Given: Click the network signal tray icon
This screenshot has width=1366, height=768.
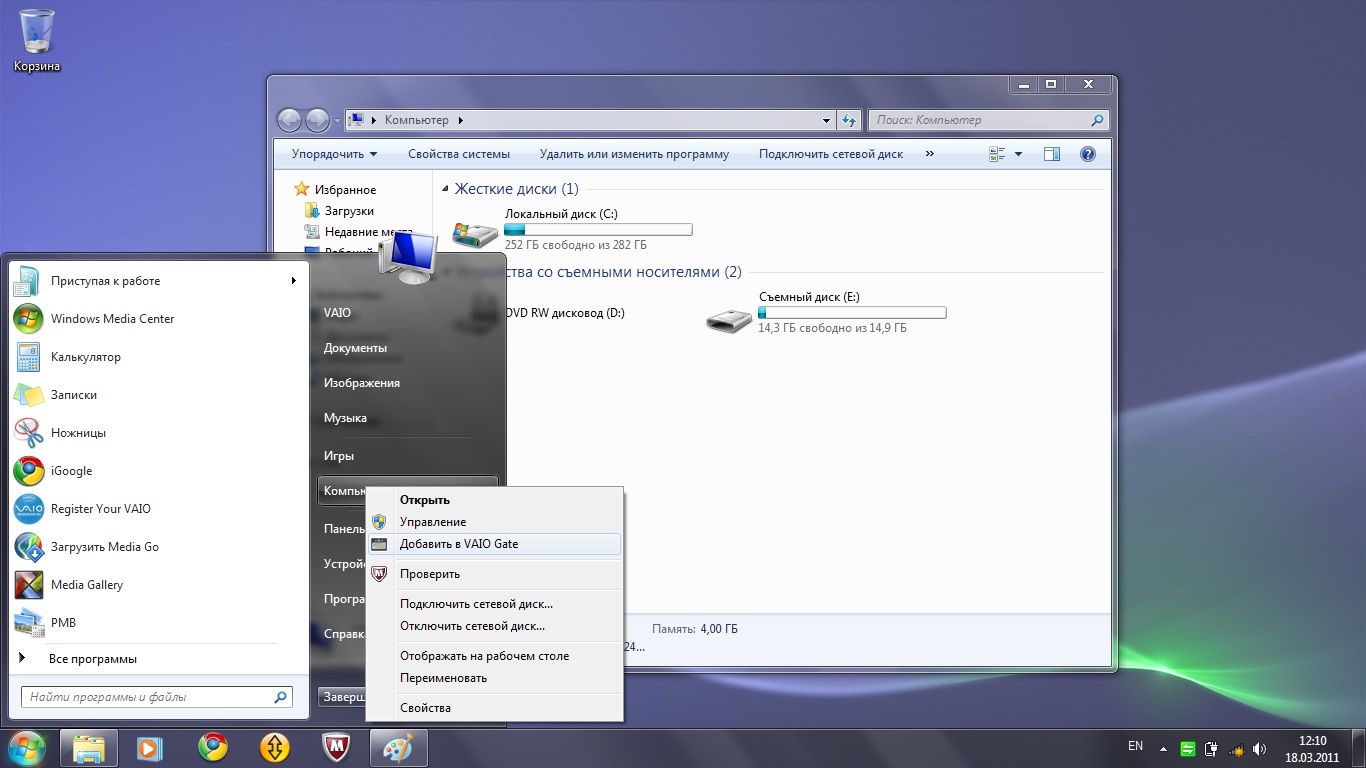Looking at the screenshot, I should (x=1237, y=748).
